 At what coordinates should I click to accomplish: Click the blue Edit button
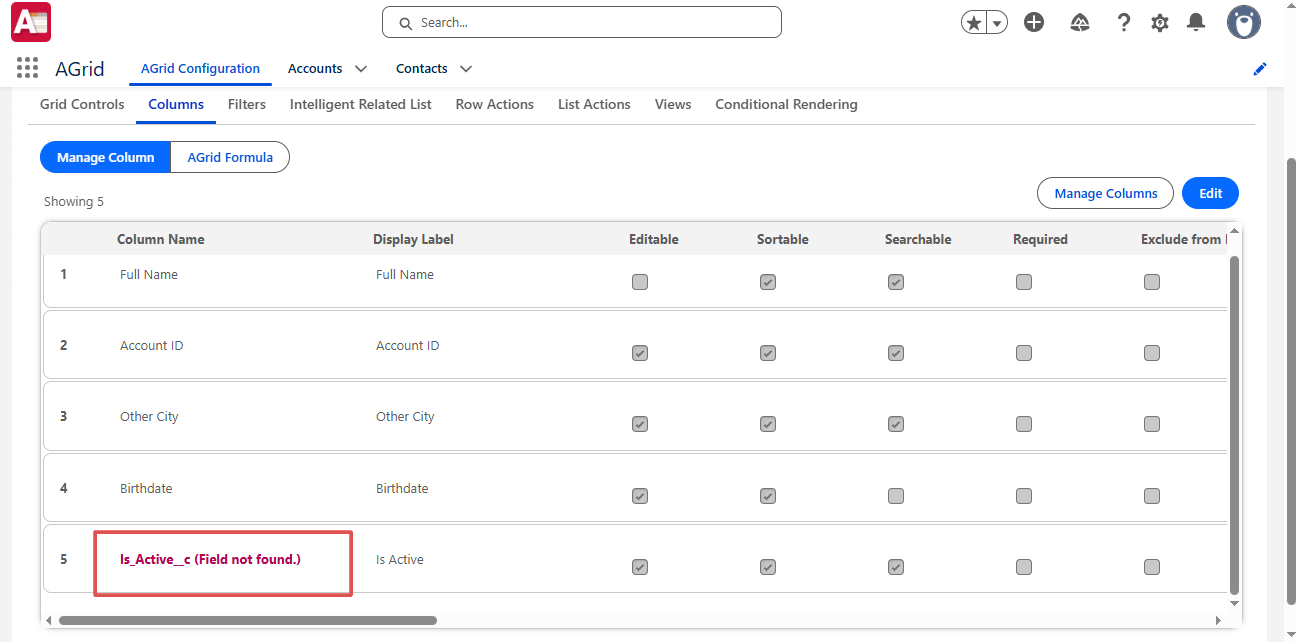tap(1211, 193)
